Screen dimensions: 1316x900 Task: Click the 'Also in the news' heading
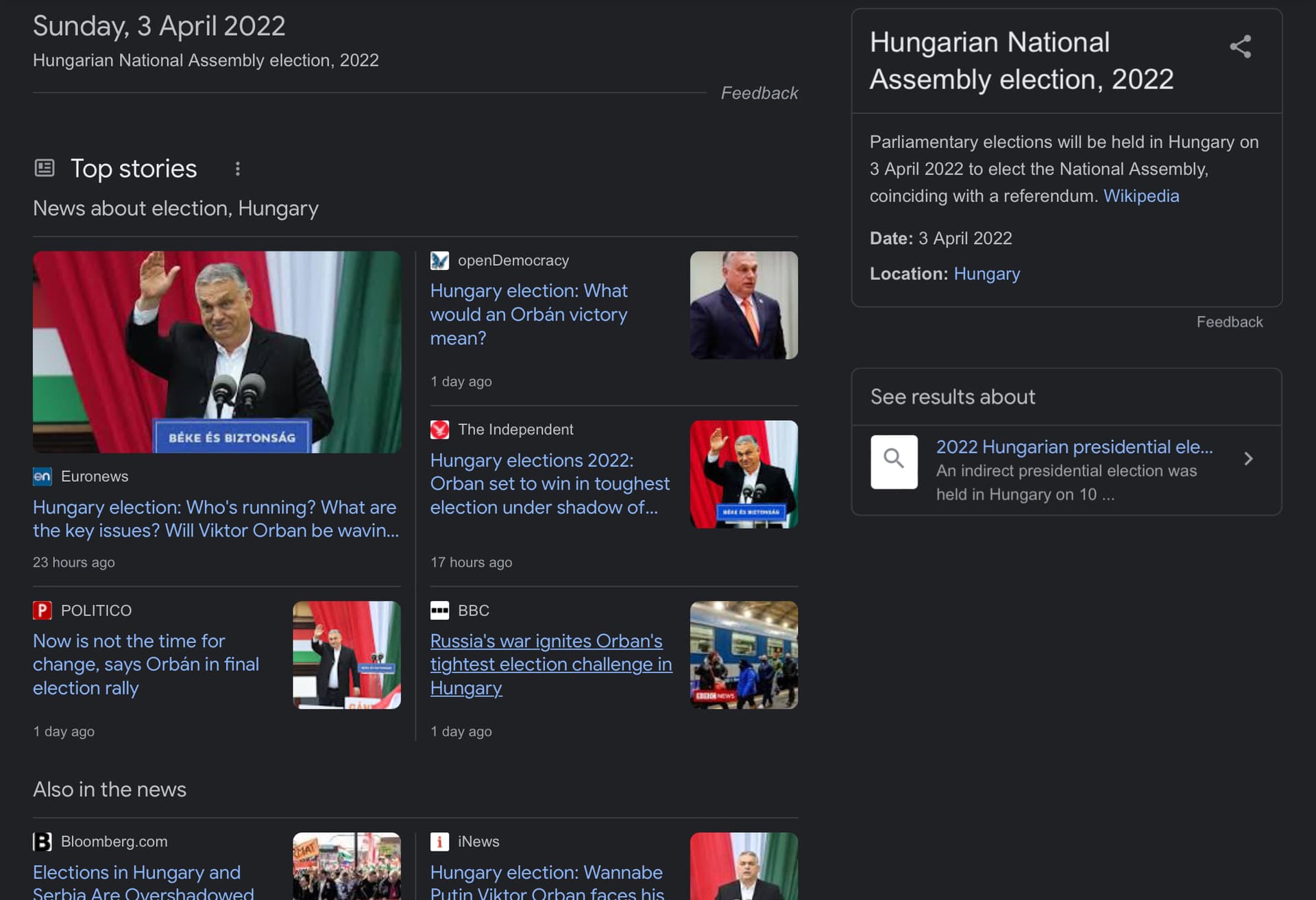point(110,790)
